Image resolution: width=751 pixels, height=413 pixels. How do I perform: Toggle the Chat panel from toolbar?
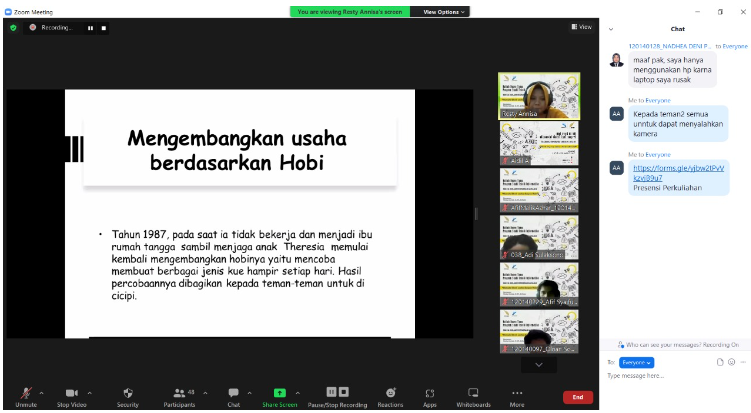click(x=233, y=394)
